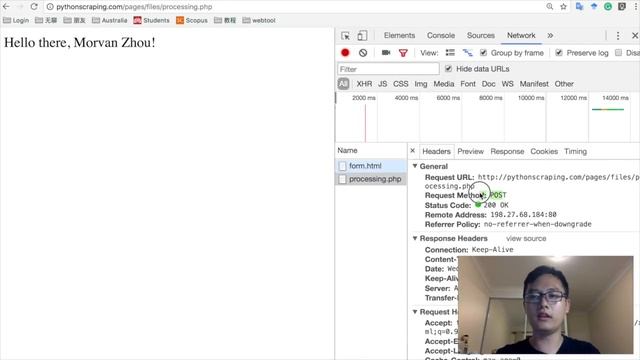
Task: Filter requests by Media
Action: [444, 84]
